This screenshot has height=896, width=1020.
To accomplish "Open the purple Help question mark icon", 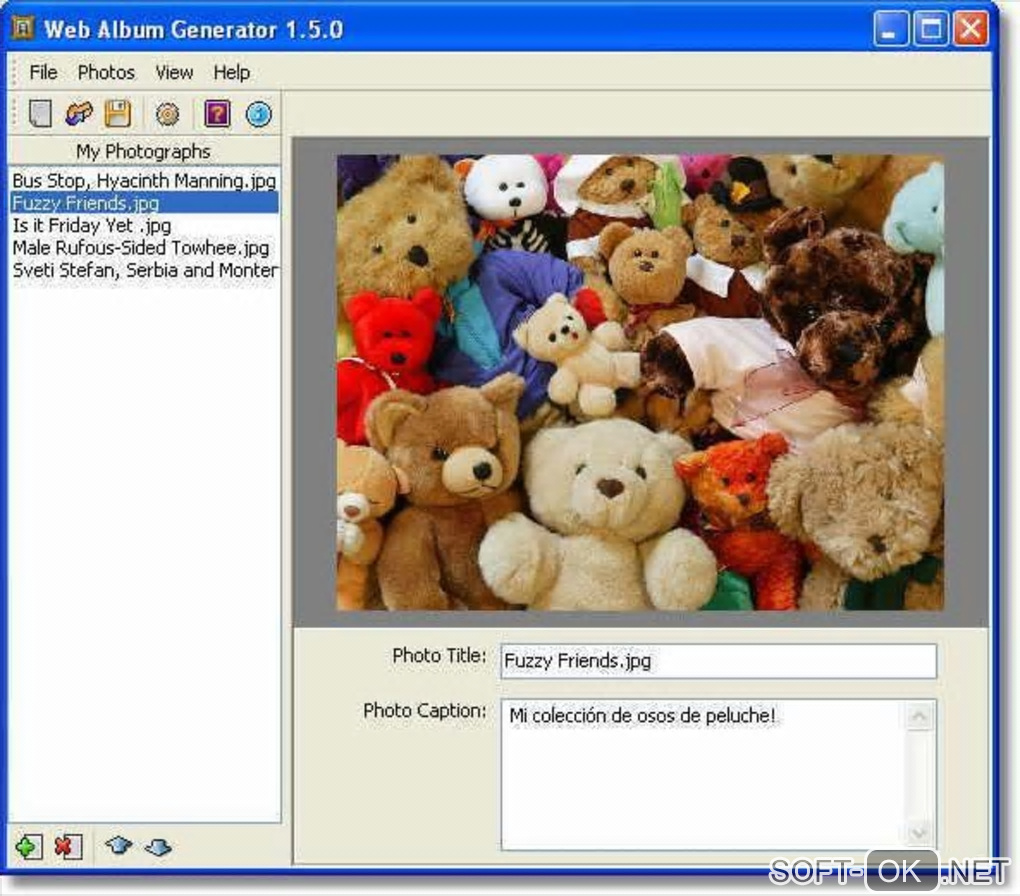I will 217,114.
